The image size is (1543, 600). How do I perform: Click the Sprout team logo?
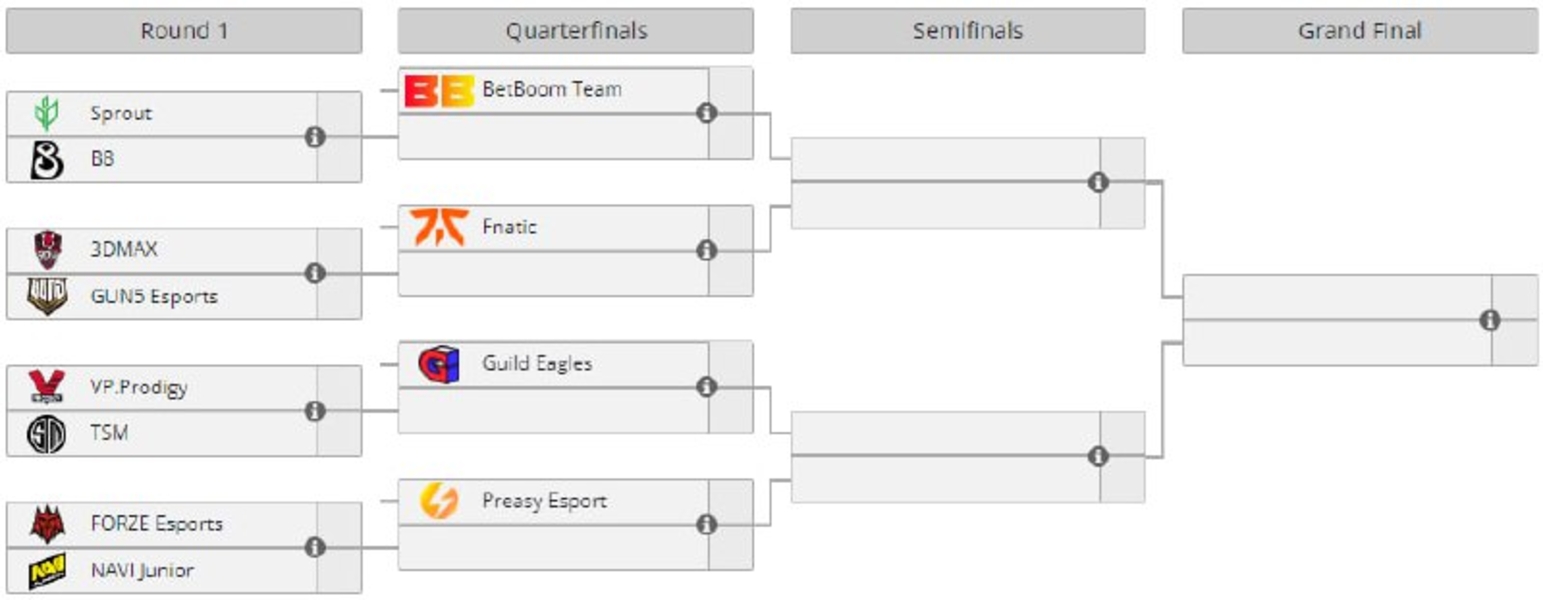47,113
